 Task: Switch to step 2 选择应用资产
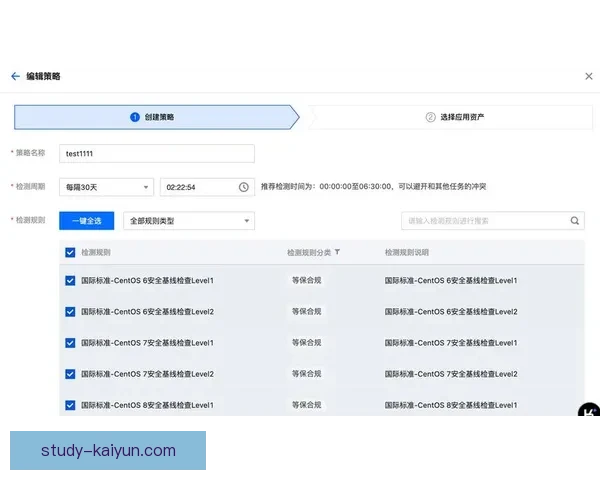coord(451,117)
